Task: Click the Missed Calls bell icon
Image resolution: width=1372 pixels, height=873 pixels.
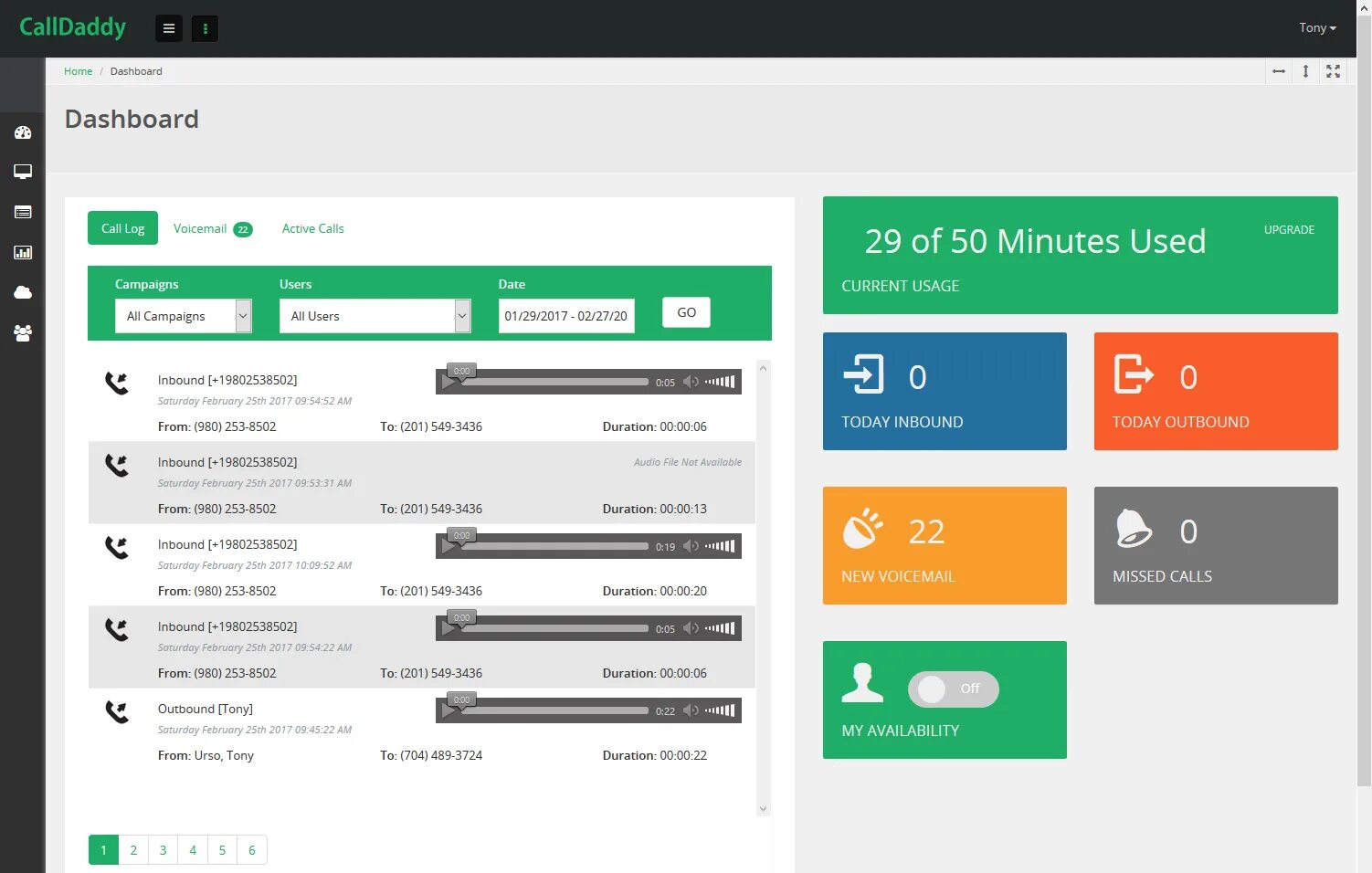Action: 1134,528
